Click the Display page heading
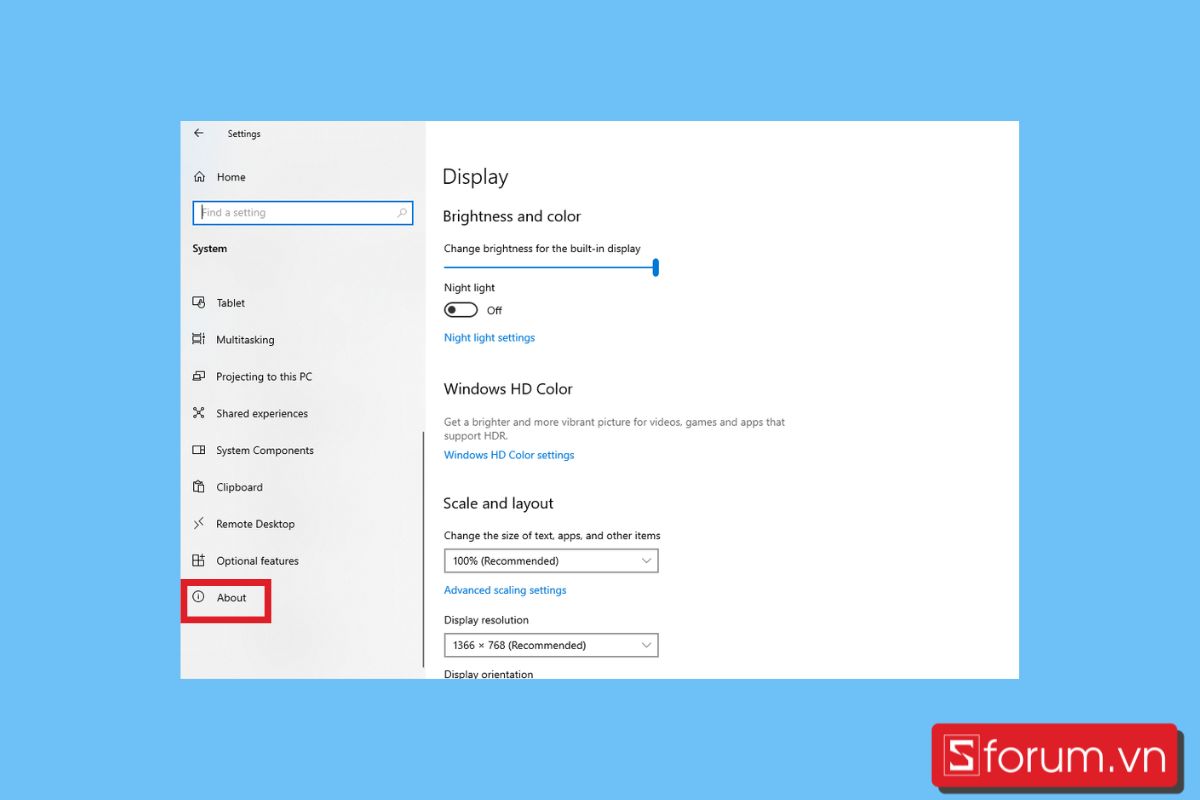 pyautogui.click(x=475, y=177)
